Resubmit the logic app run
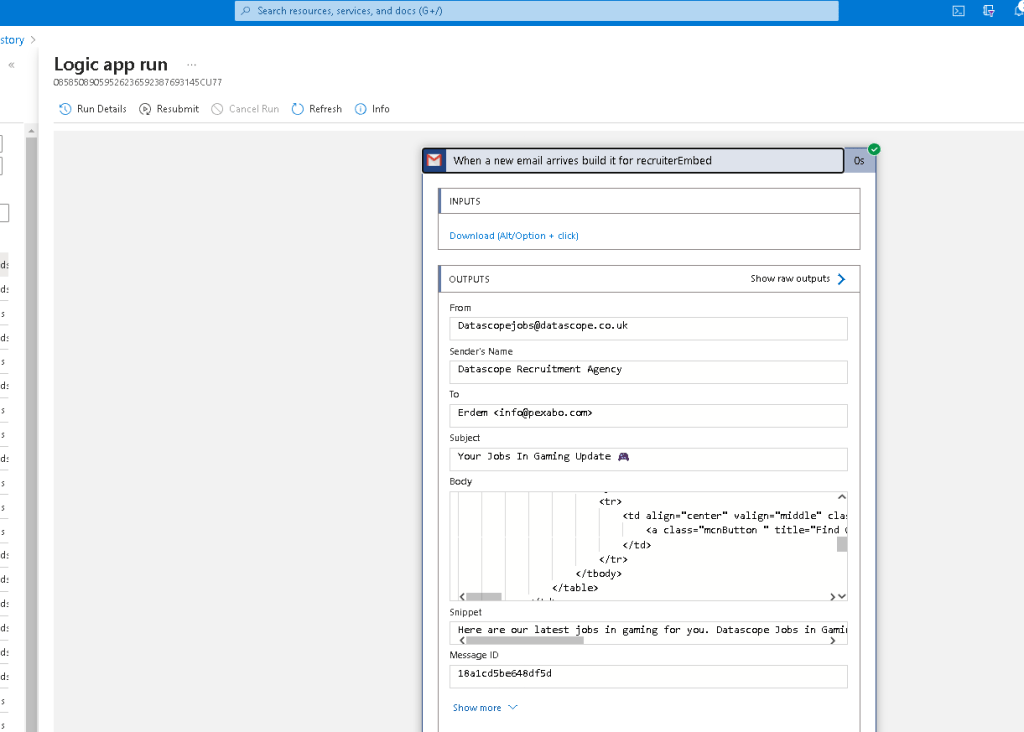This screenshot has width=1024, height=732. pos(169,109)
